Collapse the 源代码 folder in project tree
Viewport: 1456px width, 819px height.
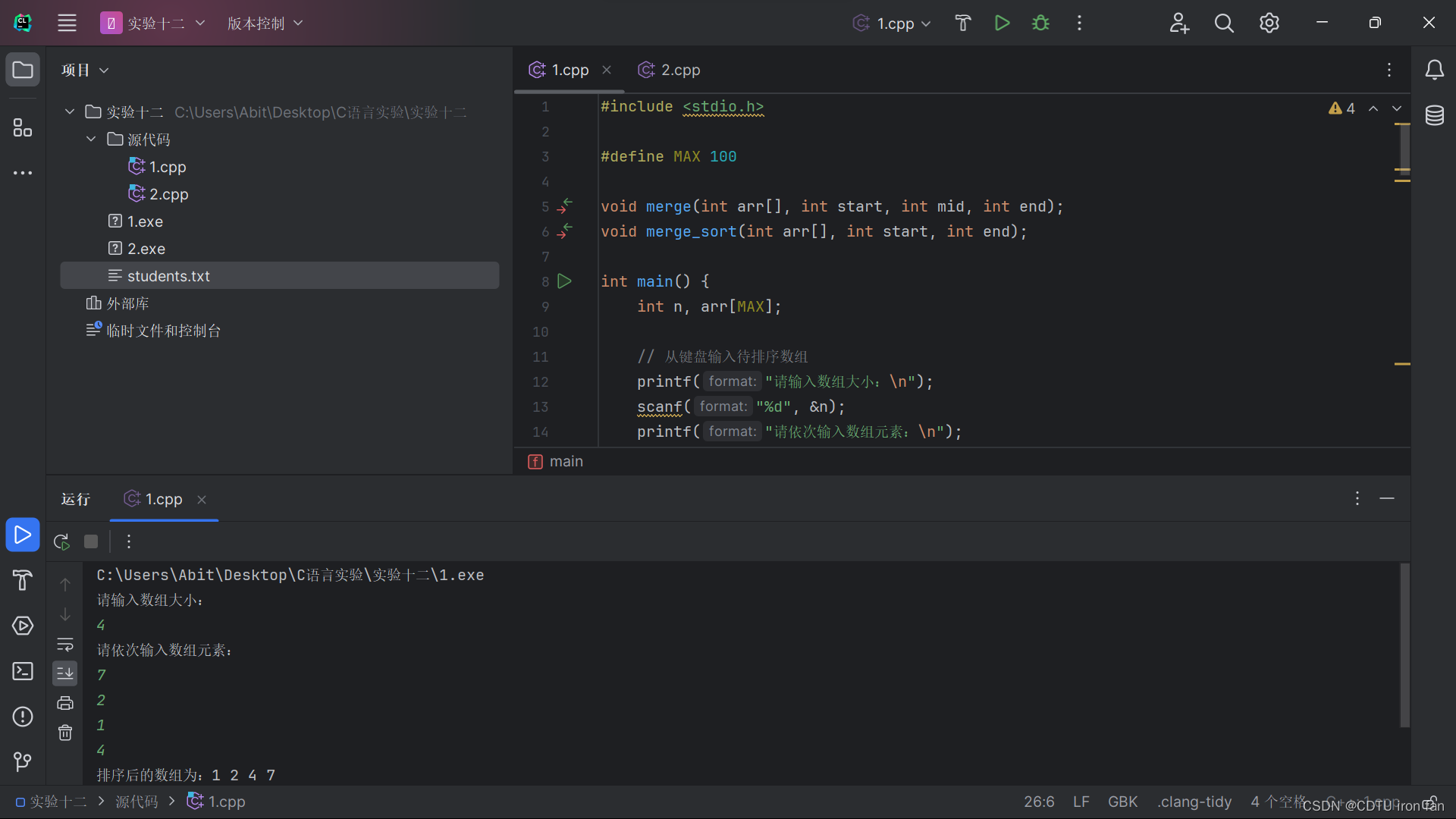(91, 140)
